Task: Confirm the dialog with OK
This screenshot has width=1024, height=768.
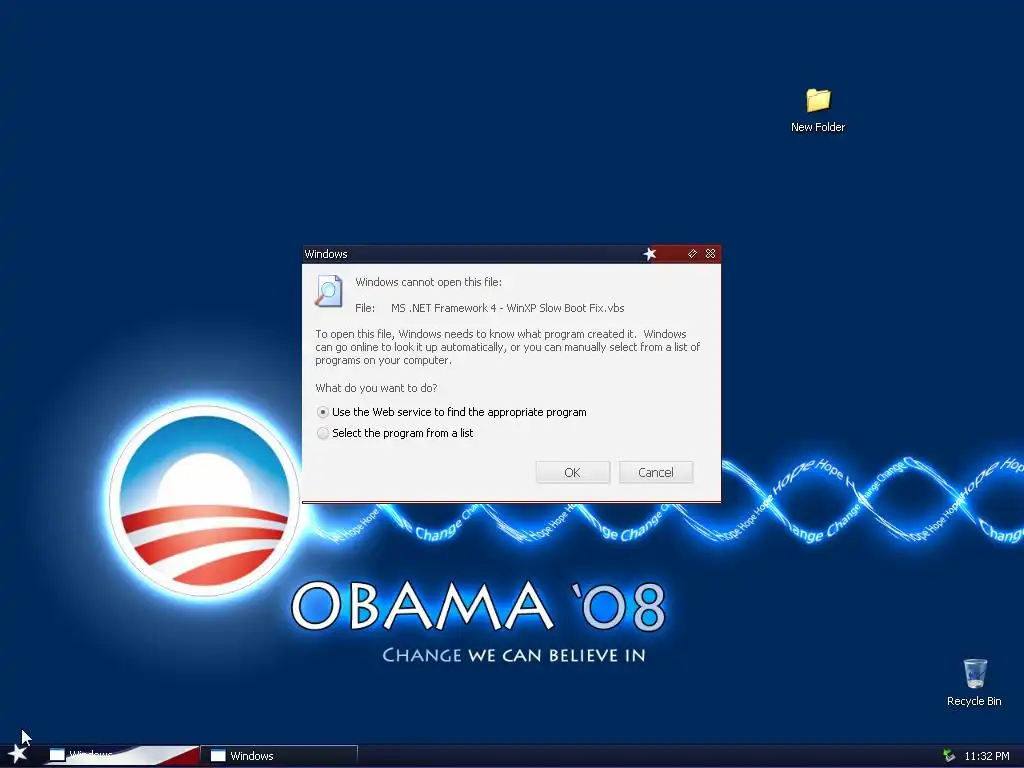Action: click(573, 472)
